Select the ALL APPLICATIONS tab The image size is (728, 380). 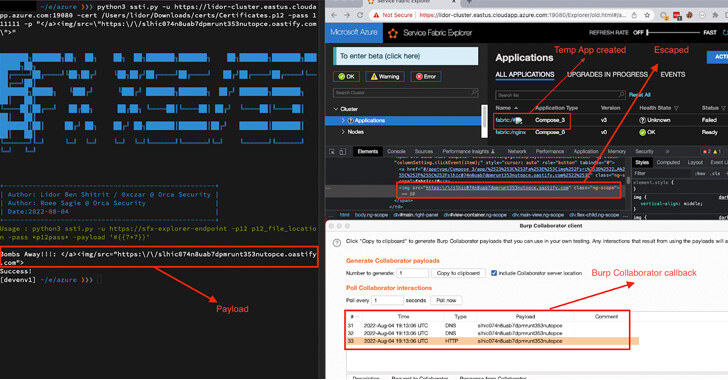pos(525,74)
